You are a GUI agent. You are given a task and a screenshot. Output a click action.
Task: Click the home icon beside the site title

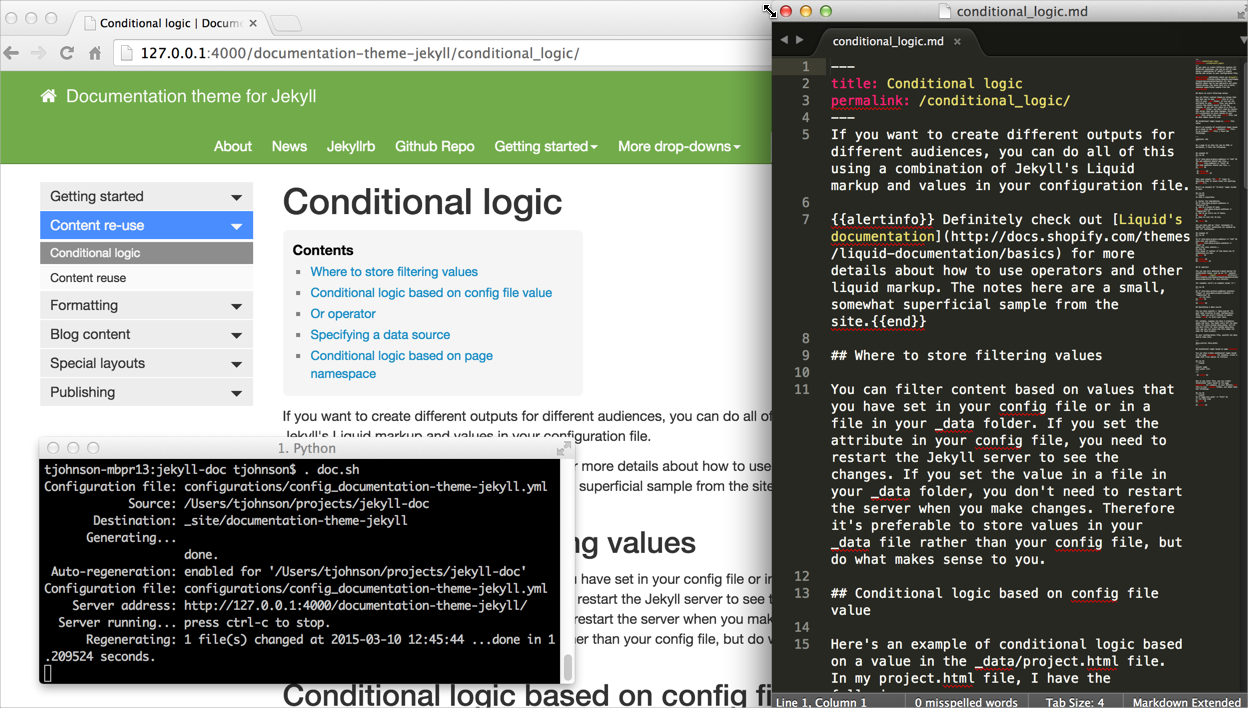pyautogui.click(x=48, y=96)
